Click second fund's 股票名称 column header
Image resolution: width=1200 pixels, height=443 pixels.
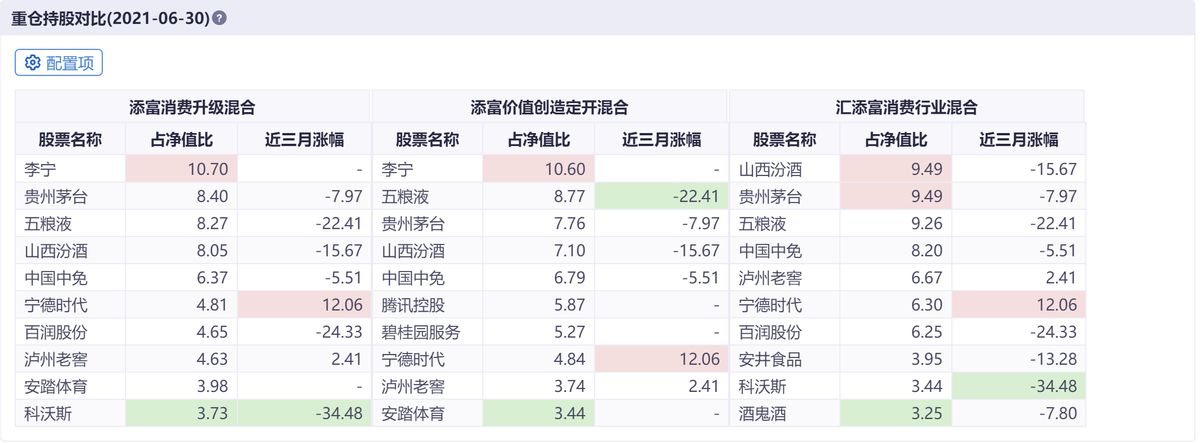(427, 140)
